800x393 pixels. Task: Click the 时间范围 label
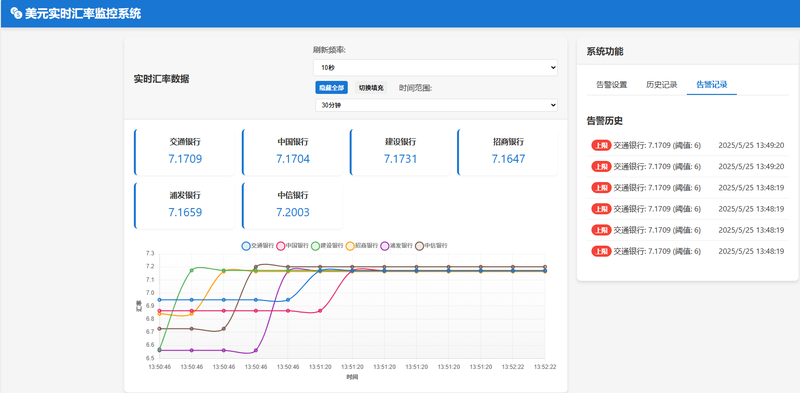[415, 88]
